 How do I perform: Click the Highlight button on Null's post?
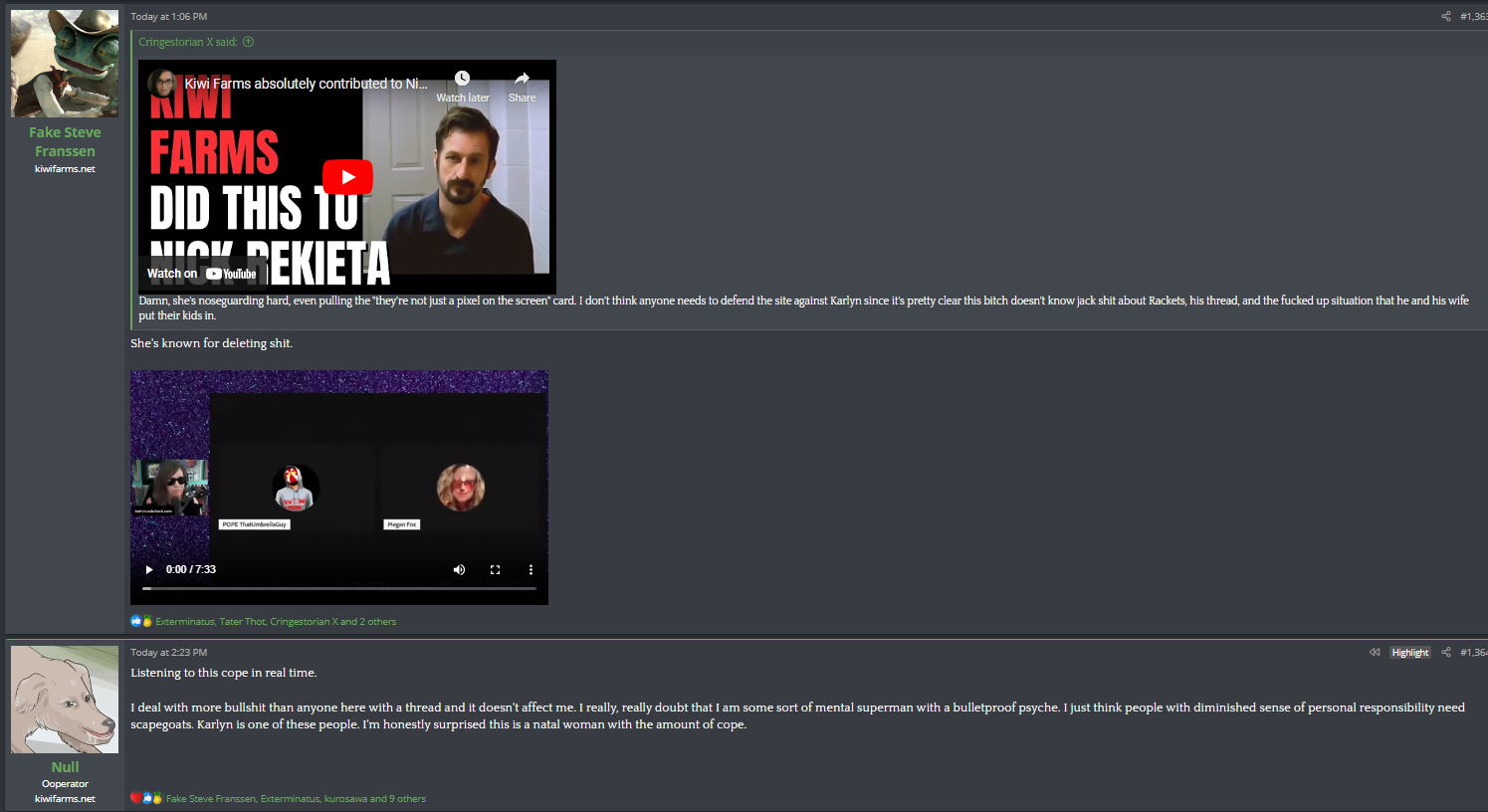tap(1409, 653)
